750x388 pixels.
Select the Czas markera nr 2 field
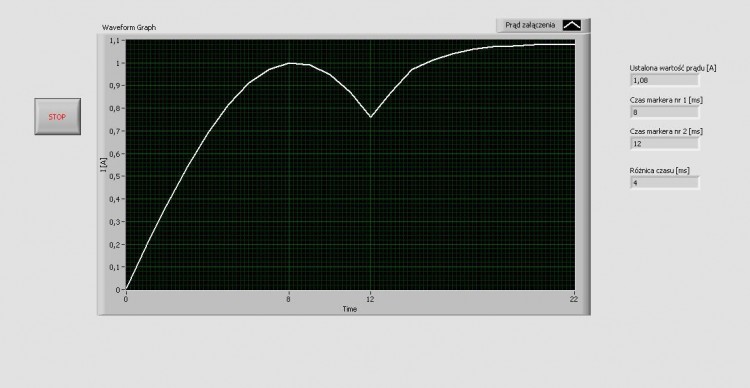pyautogui.click(x=664, y=144)
